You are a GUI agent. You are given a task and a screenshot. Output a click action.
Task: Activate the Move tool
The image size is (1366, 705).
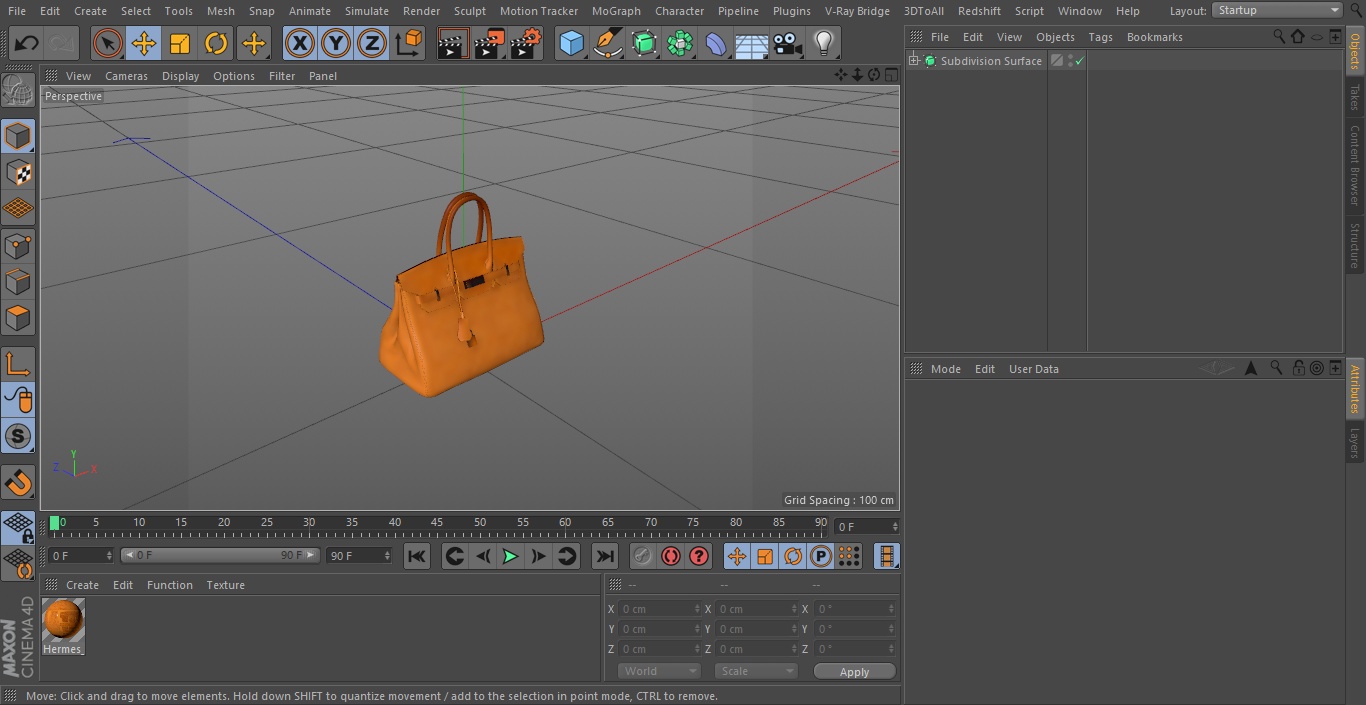pos(144,43)
